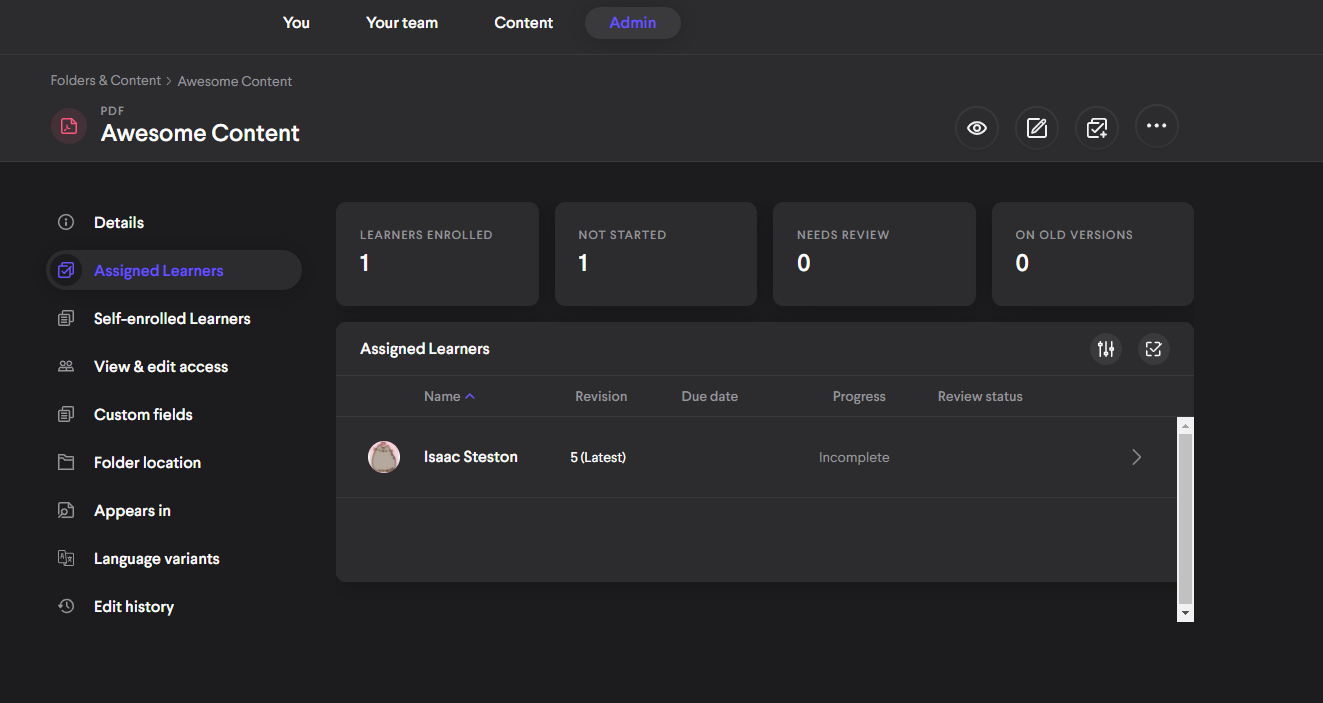Go to Edit history section

[x=134, y=607]
